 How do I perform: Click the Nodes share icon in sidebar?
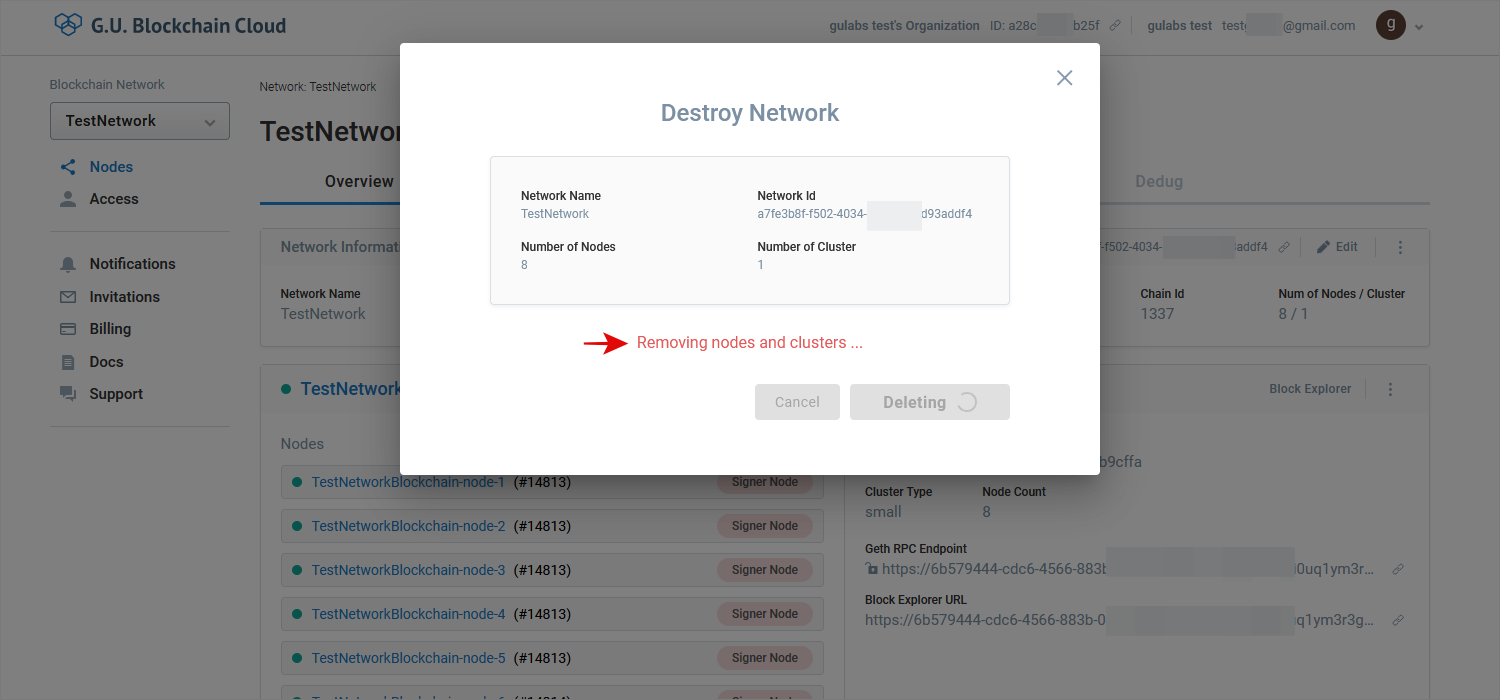[x=68, y=167]
